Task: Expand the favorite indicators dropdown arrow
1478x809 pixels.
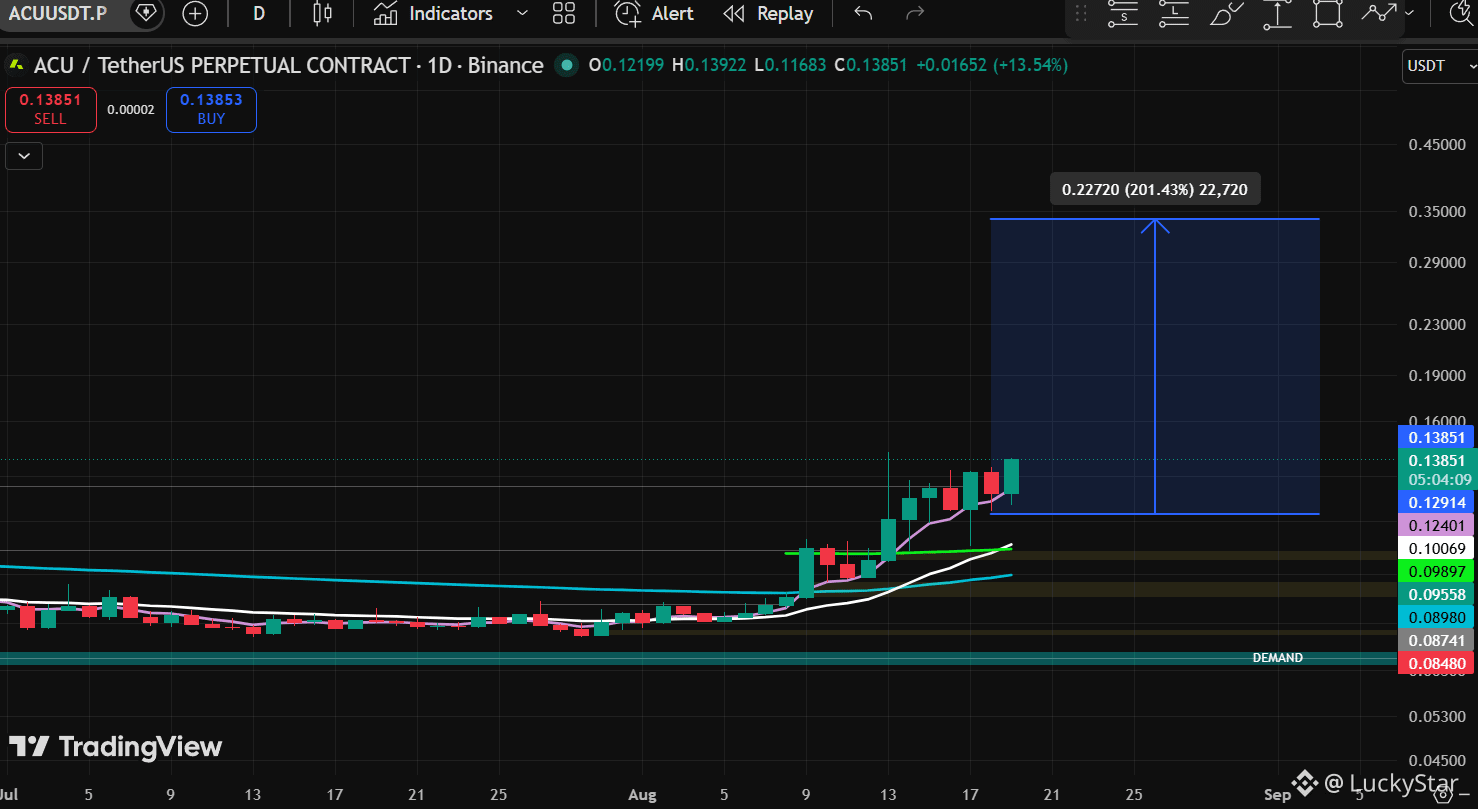Action: [521, 14]
